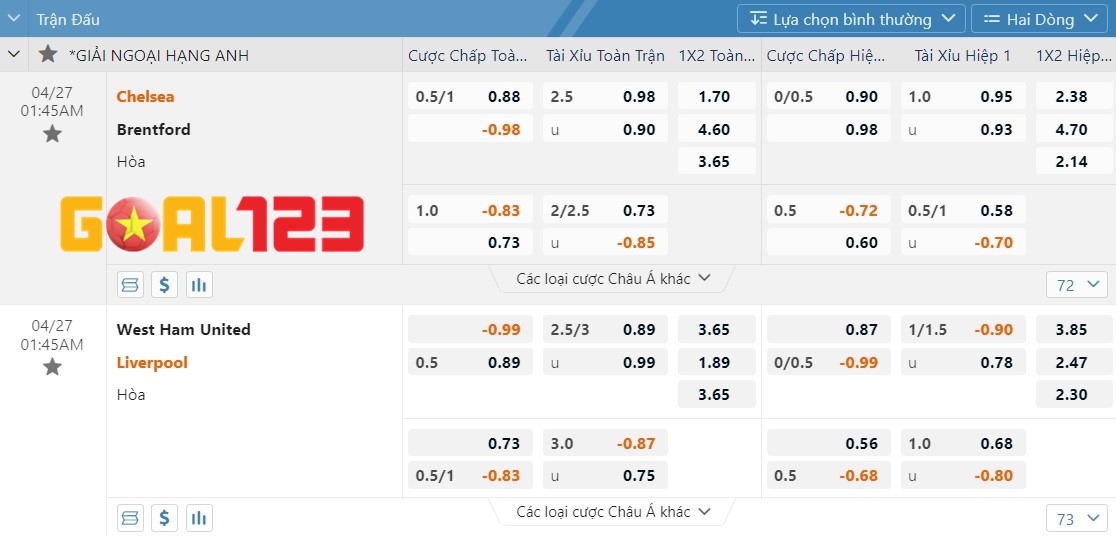Favorite the Chelsea vs Brentford match star

[52, 134]
